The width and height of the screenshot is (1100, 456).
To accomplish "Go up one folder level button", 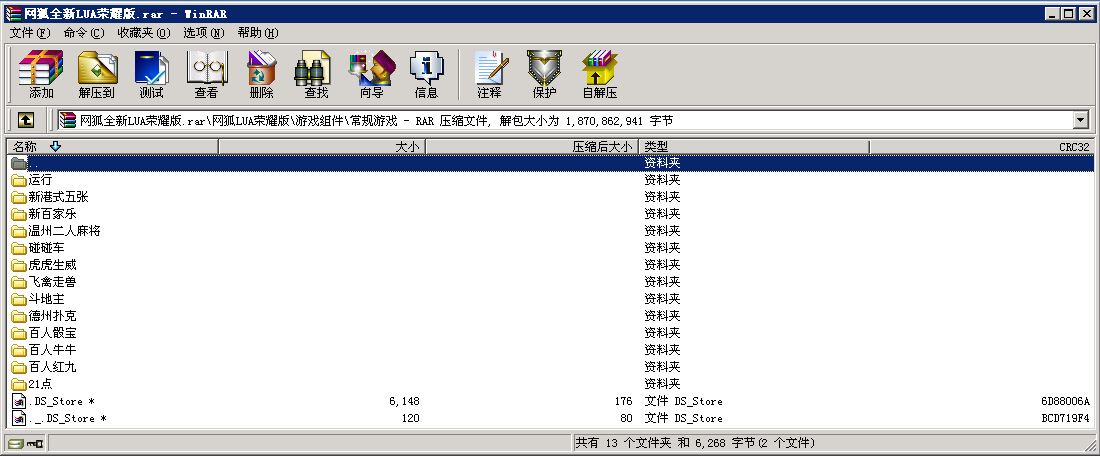I will coord(25,121).
